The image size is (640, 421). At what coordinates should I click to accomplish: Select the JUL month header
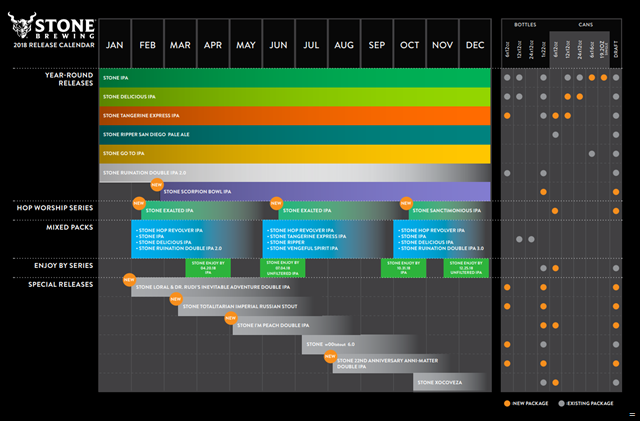coord(311,43)
